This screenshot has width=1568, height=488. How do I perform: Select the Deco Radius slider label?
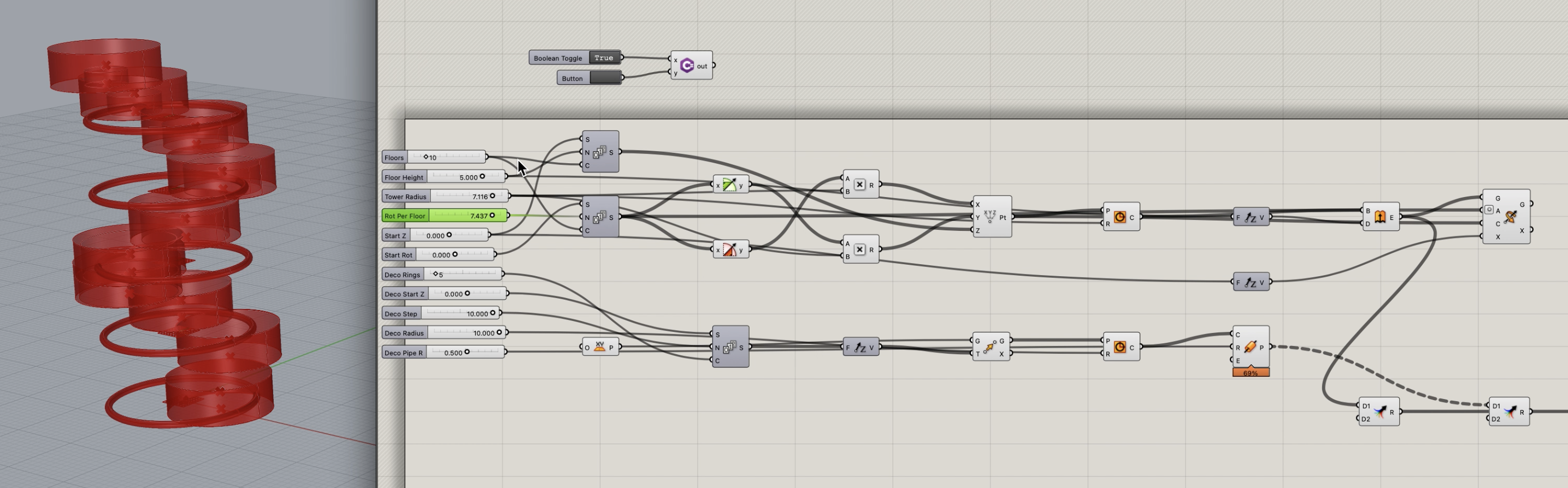point(404,334)
